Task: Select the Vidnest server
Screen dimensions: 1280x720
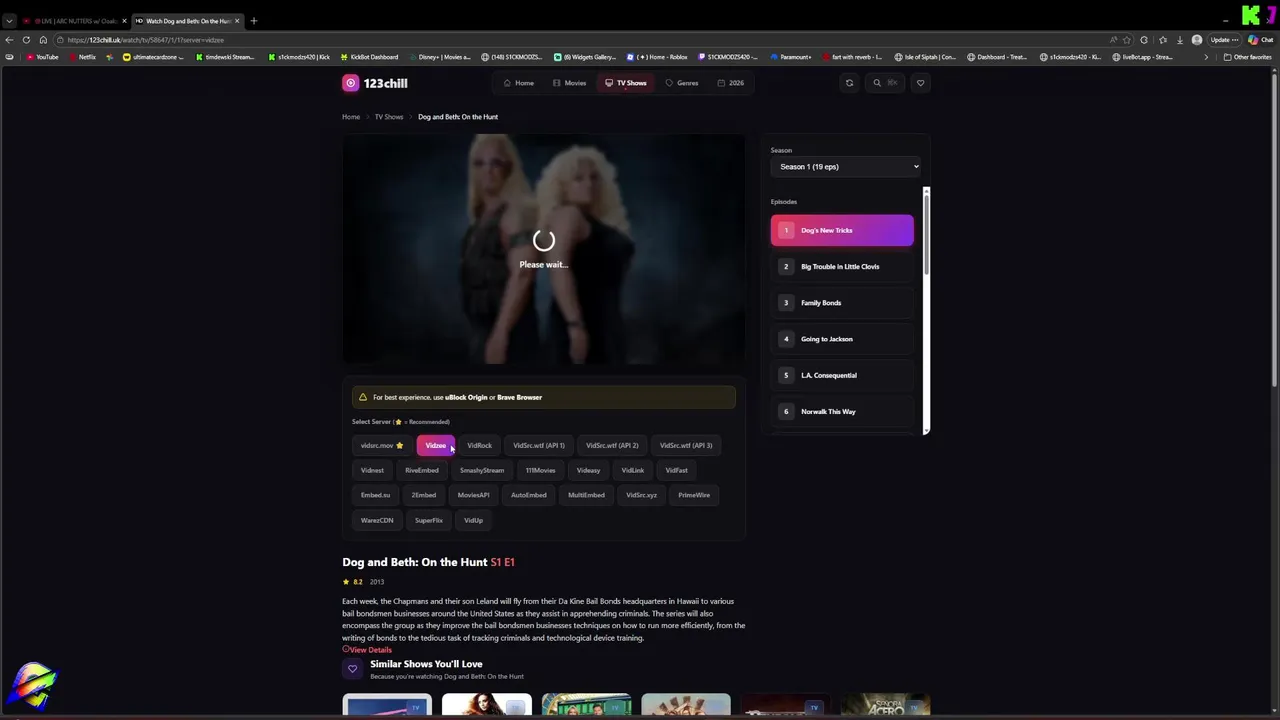Action: click(x=372, y=470)
